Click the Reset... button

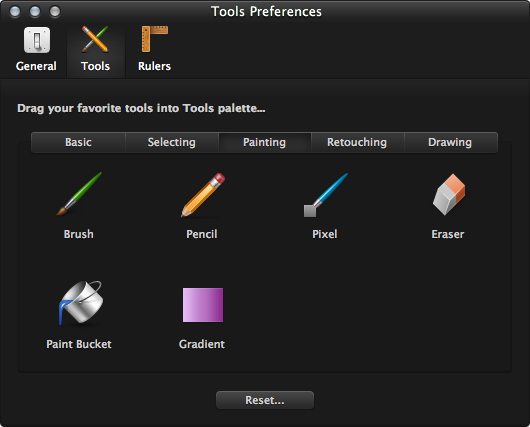tap(265, 400)
